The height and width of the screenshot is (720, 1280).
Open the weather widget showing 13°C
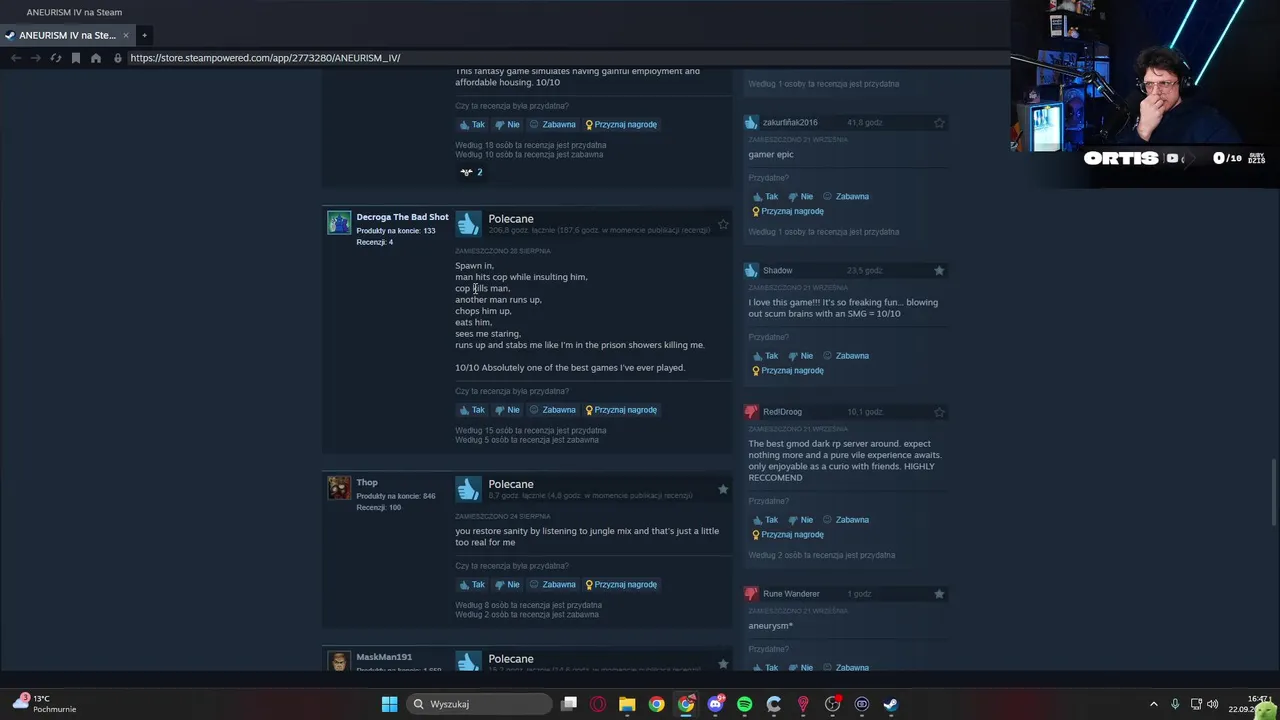point(44,703)
